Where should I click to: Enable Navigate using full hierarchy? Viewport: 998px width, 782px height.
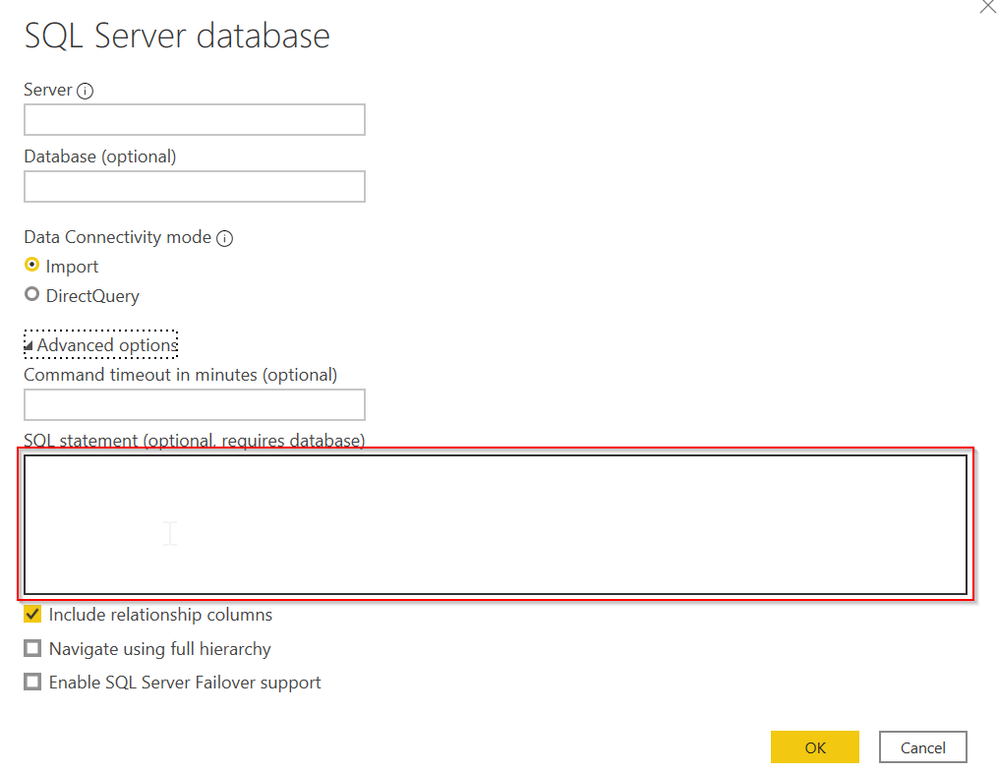coord(32,648)
